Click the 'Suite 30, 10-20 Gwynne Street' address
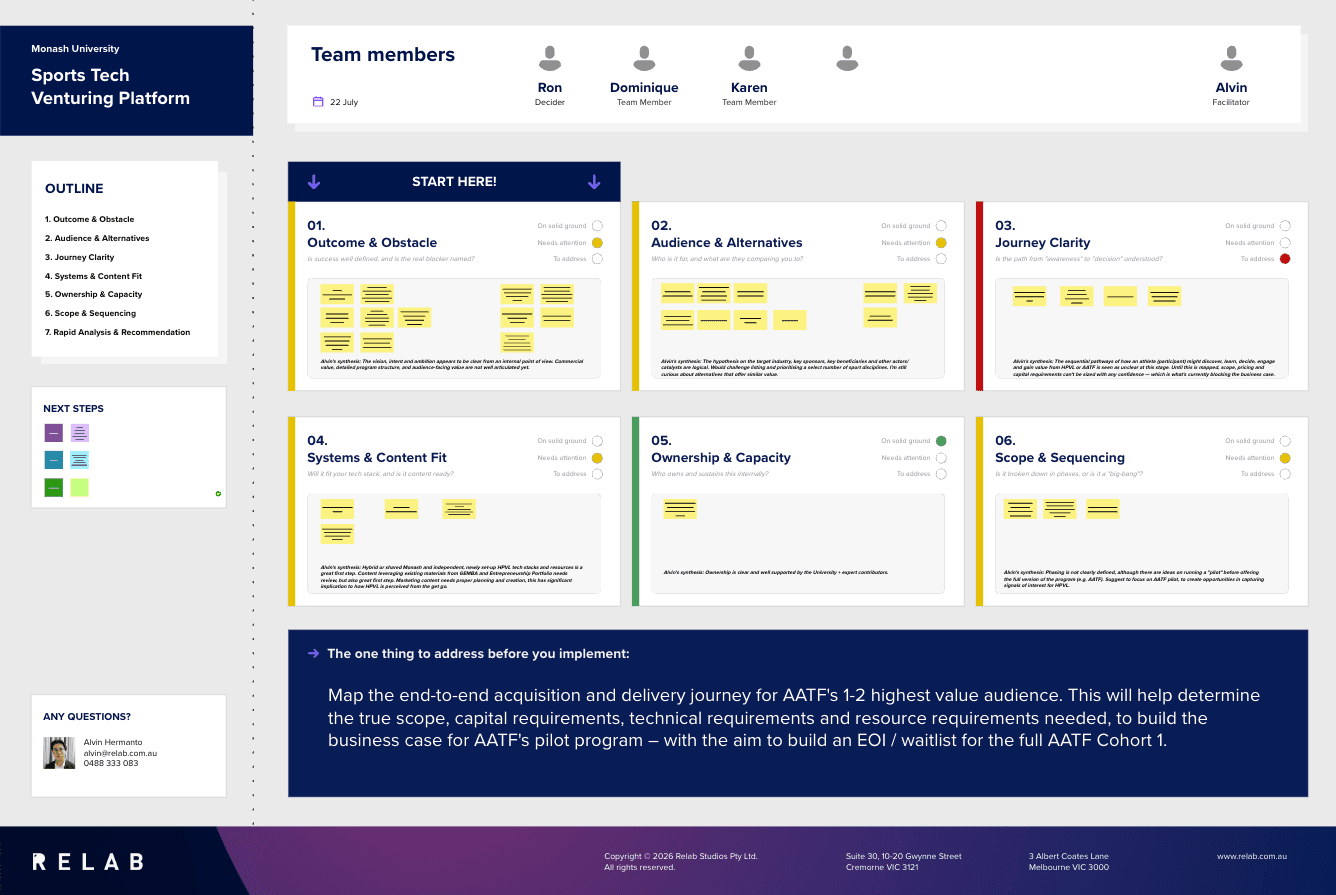The height and width of the screenshot is (895, 1336). [x=904, y=856]
